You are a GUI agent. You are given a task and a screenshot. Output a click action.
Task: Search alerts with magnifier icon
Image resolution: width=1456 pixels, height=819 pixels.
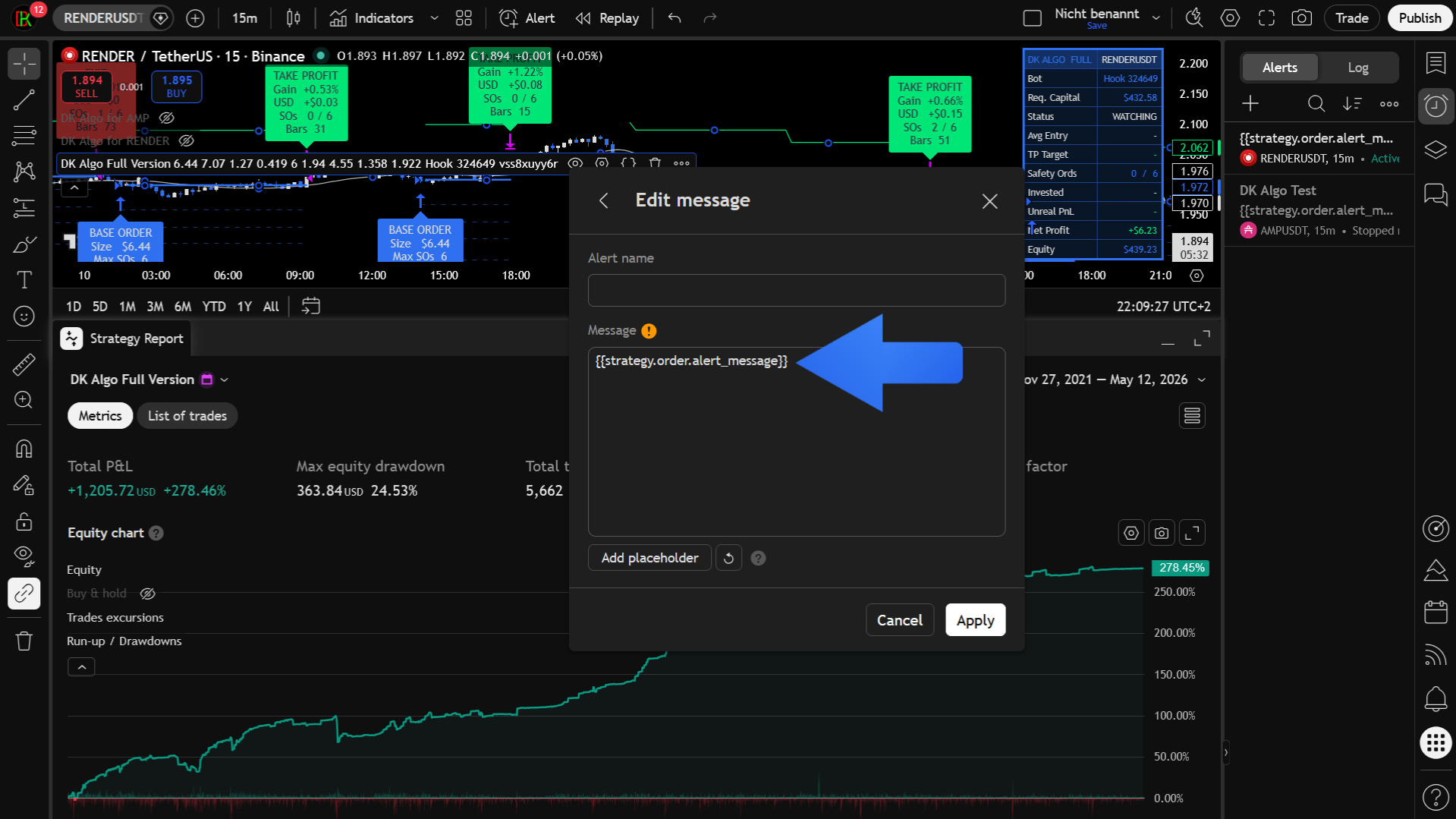(x=1316, y=103)
